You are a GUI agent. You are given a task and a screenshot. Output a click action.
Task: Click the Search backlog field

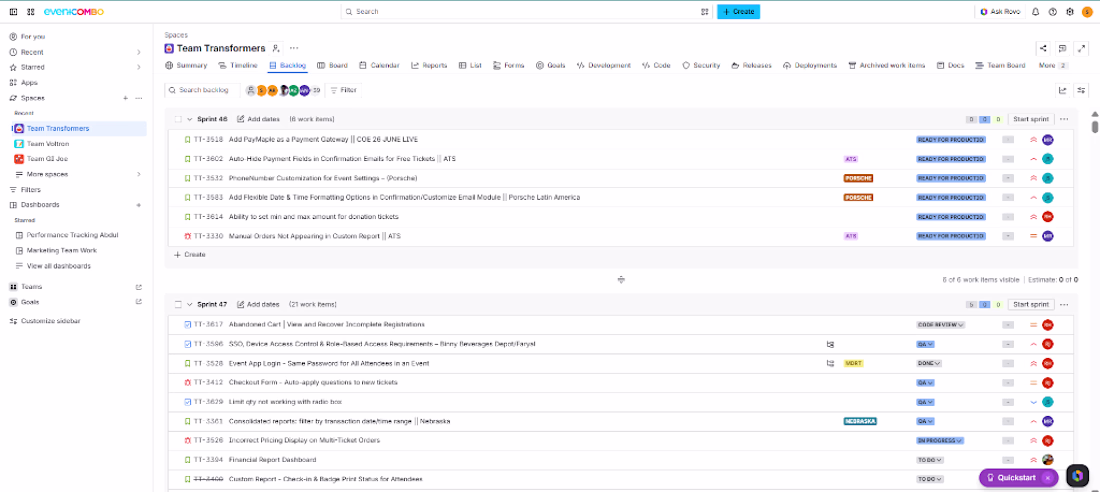click(x=202, y=91)
